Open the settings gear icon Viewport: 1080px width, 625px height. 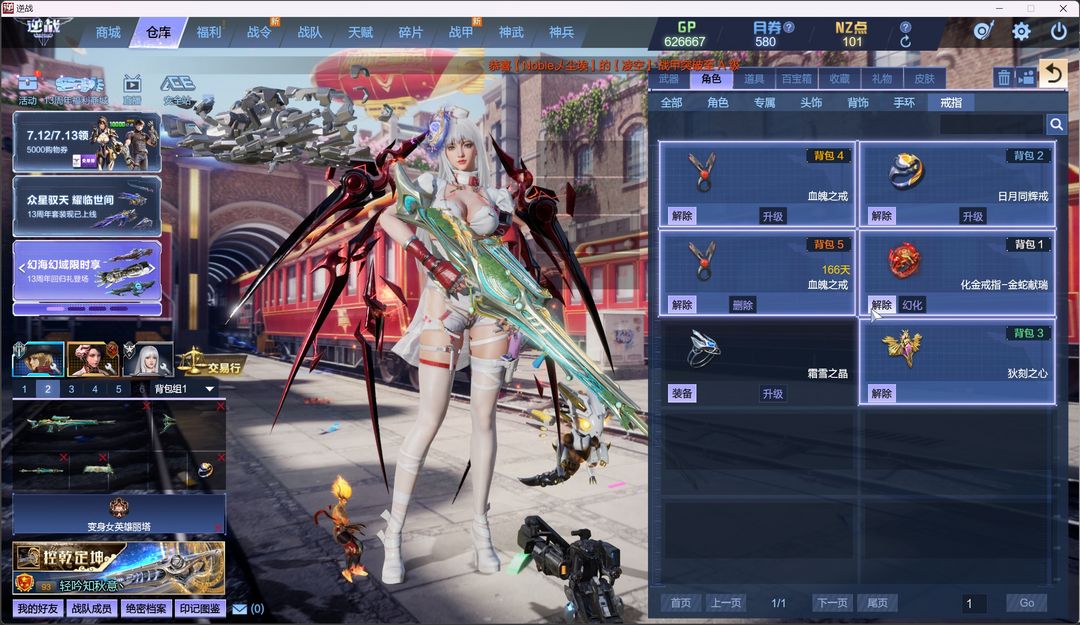(x=1021, y=31)
